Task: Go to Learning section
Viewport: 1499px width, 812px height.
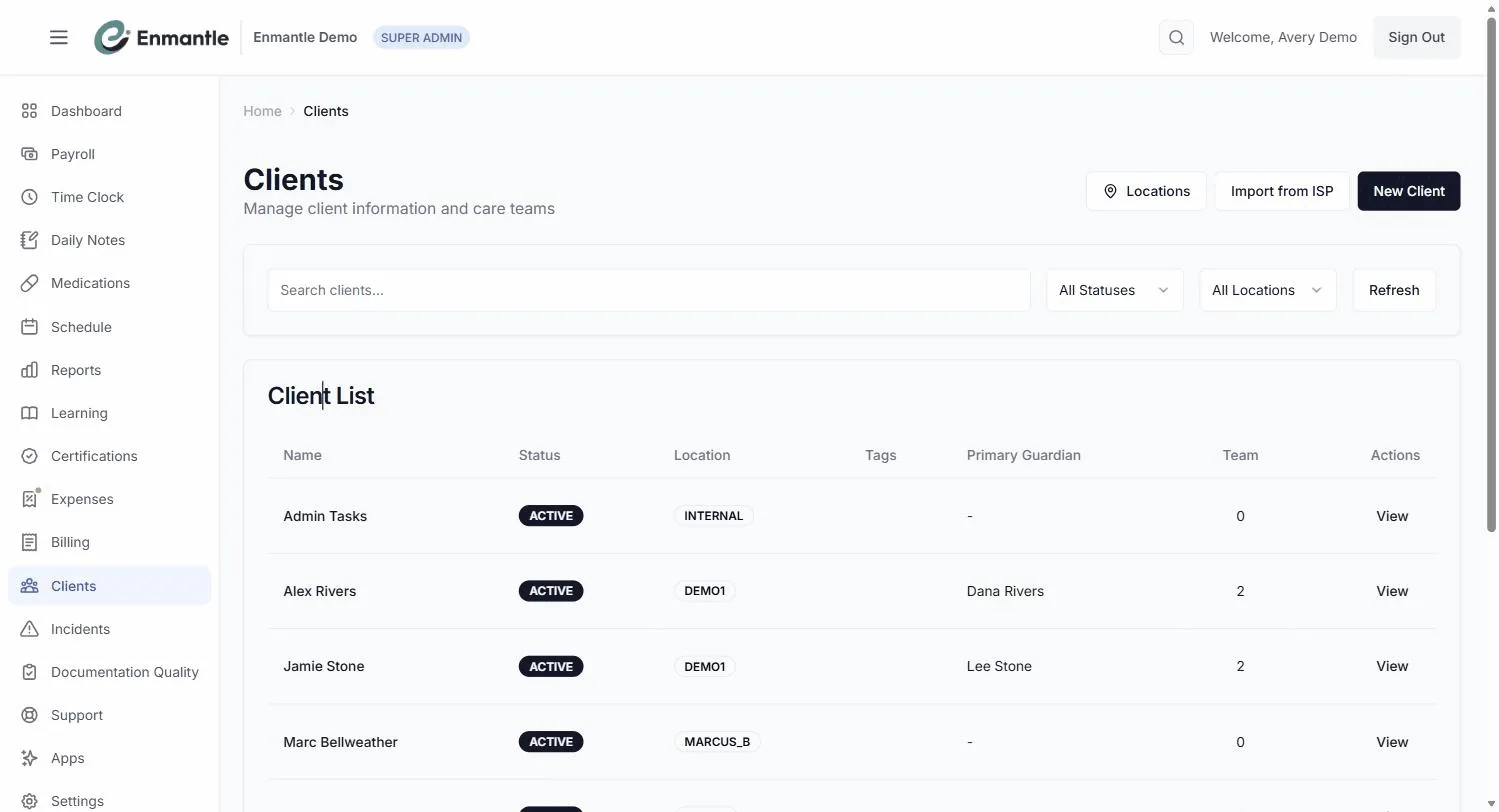Action: (109, 413)
